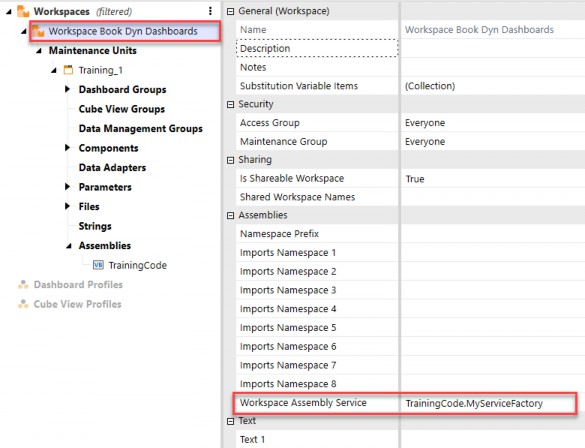585x448 pixels.
Task: Click the Cube View Profiles icon
Action: pyautogui.click(x=23, y=304)
